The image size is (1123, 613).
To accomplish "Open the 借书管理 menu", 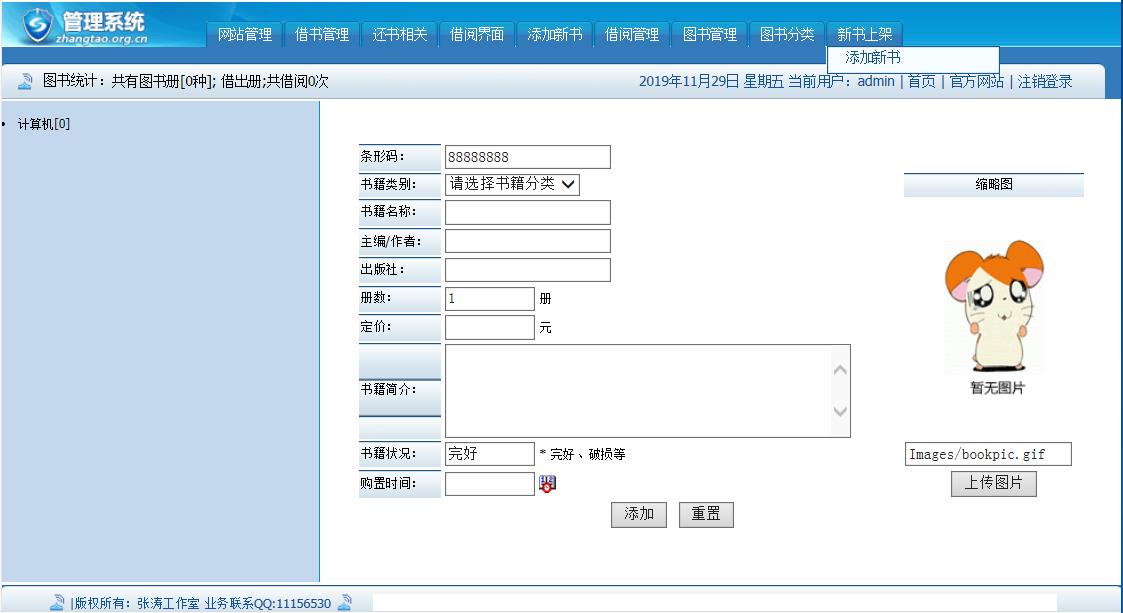I will click(321, 33).
